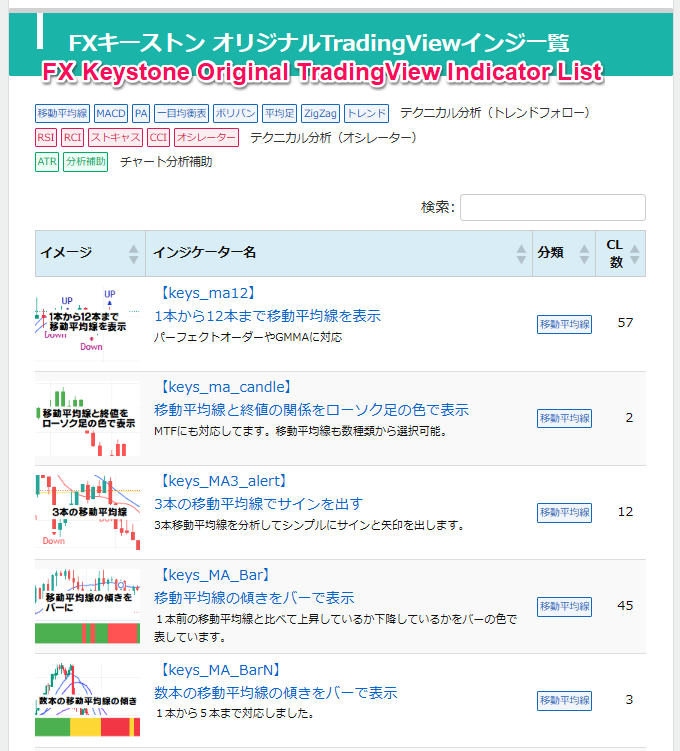Screen dimensions: 680x751
Task: Select label チャート分析補助
Action: 166,162
